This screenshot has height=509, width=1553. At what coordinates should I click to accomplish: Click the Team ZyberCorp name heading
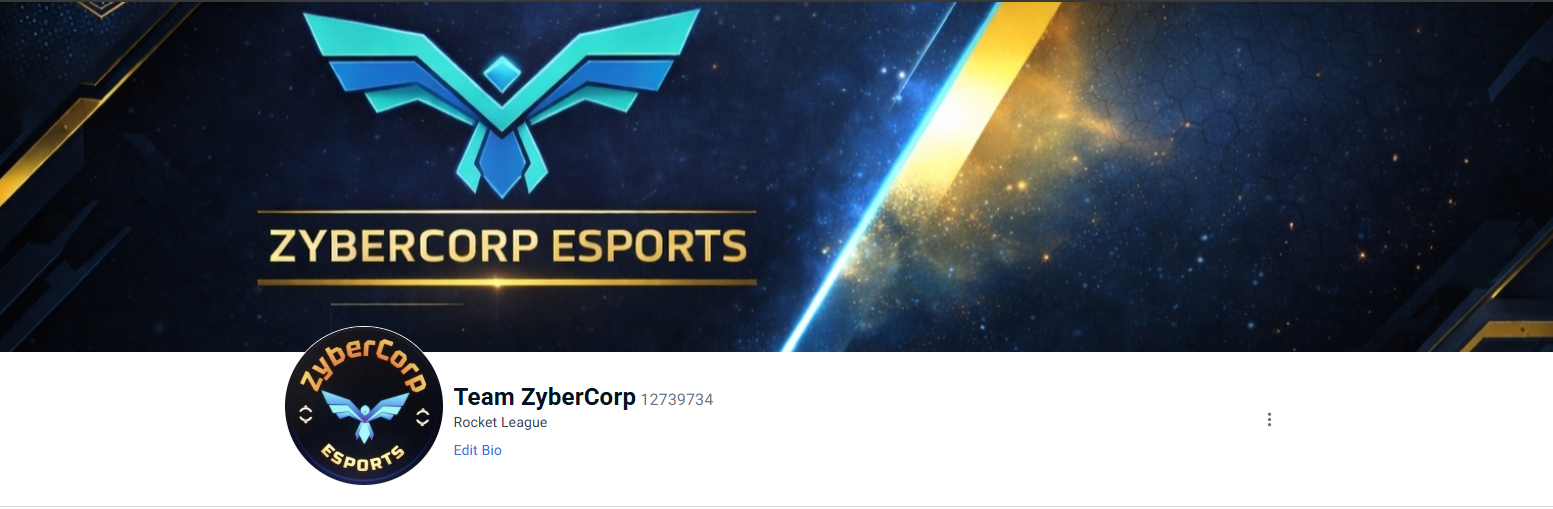pyautogui.click(x=545, y=397)
